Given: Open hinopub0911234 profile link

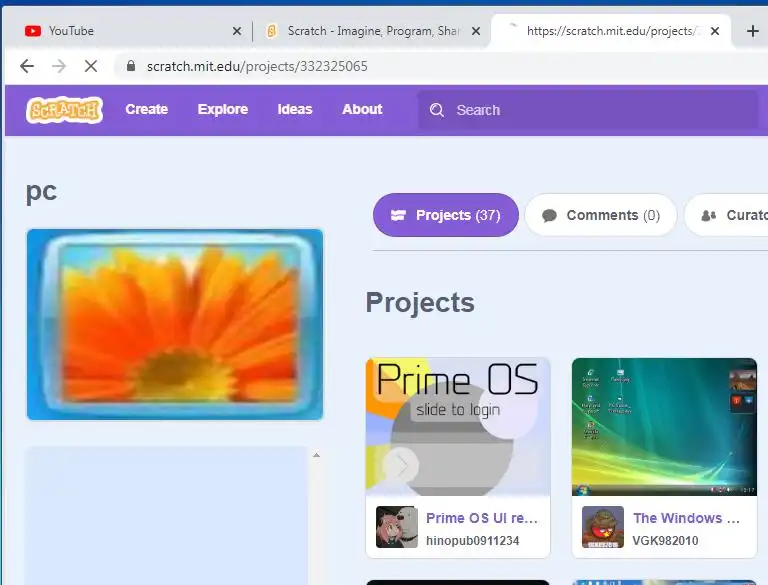Looking at the screenshot, I should 473,540.
